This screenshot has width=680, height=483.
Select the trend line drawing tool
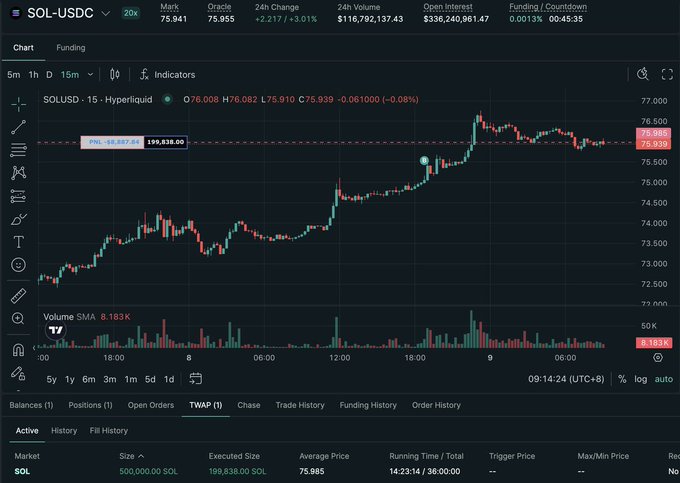(18, 127)
